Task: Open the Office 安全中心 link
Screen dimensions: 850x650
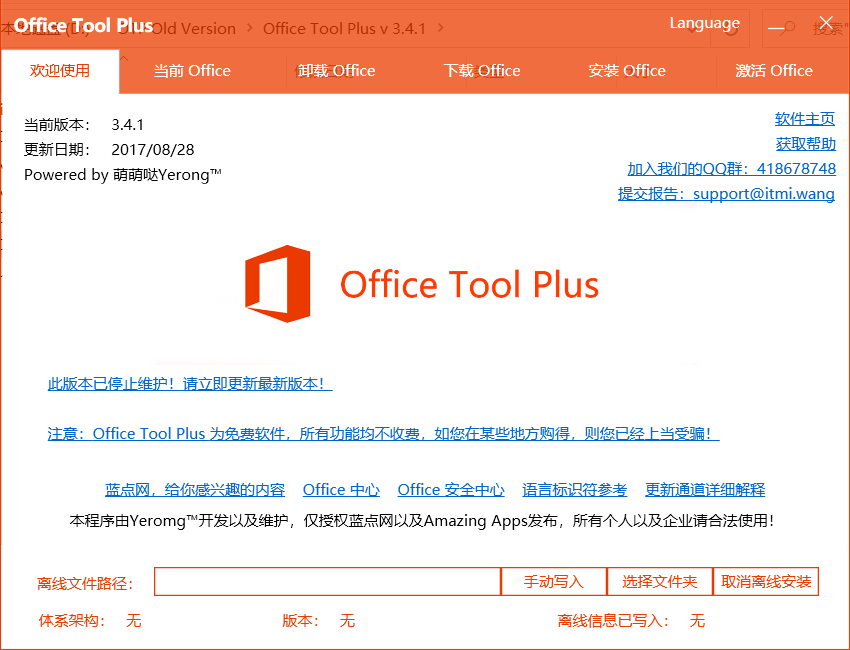Action: coord(451,490)
